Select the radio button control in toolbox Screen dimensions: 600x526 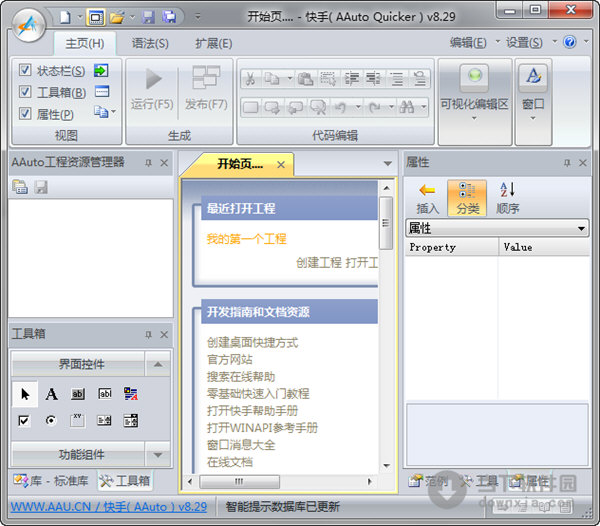pos(51,420)
